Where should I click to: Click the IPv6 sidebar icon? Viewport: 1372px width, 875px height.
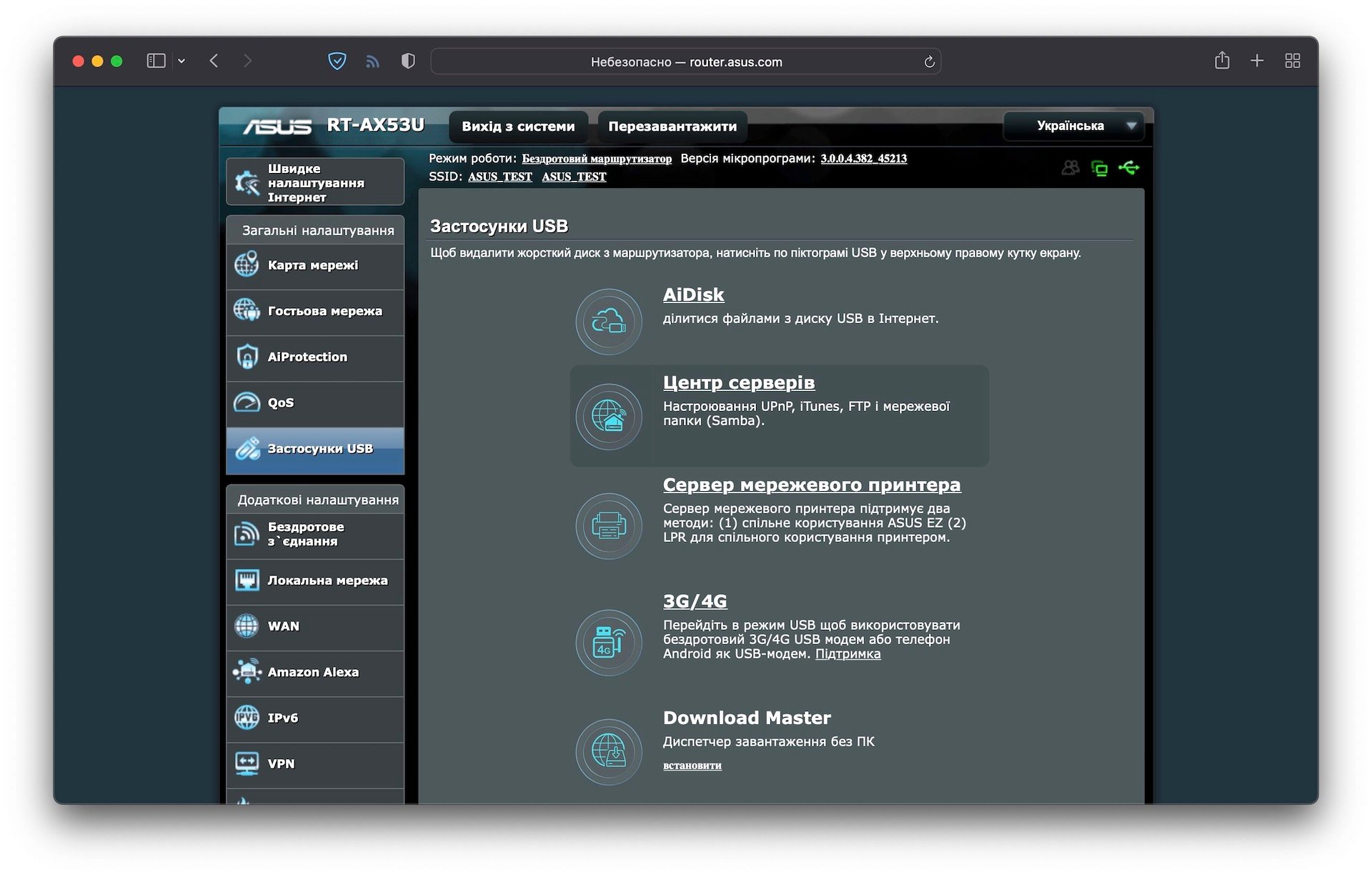click(247, 717)
